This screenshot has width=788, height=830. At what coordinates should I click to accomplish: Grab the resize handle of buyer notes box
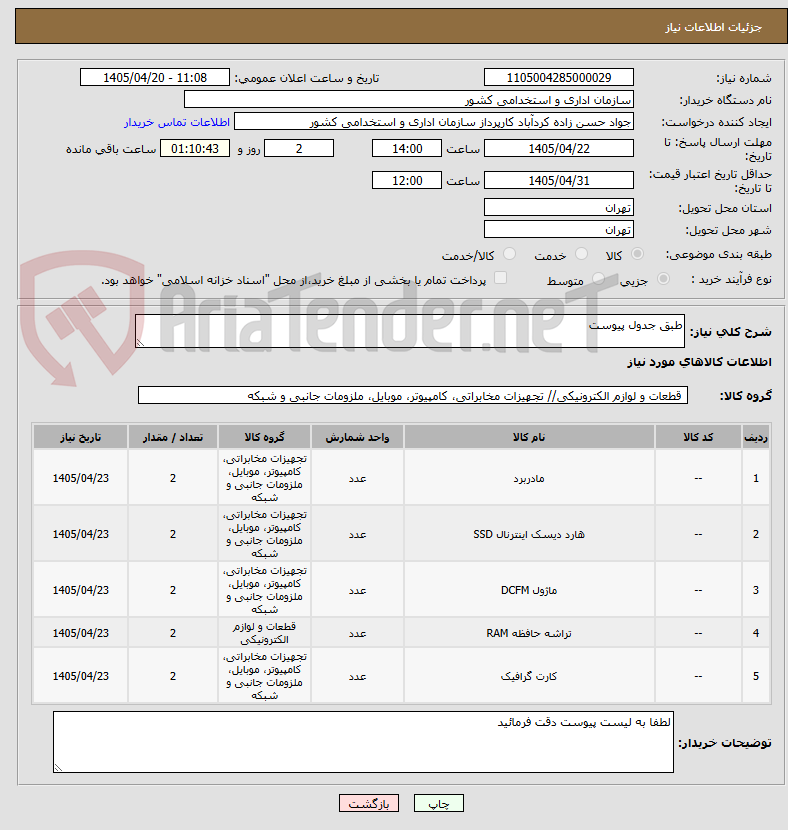tap(58, 768)
